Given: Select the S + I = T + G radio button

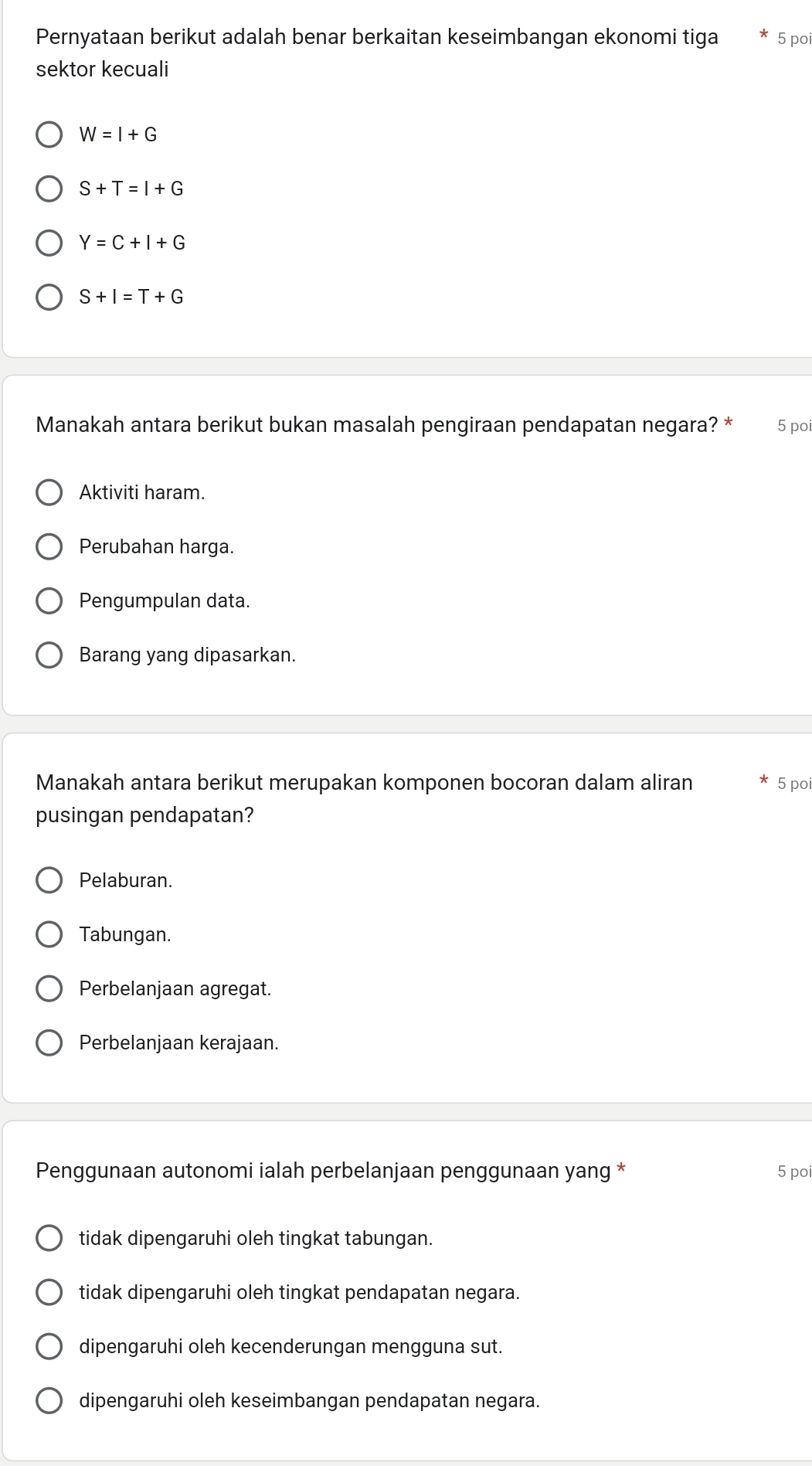Looking at the screenshot, I should 49,297.
